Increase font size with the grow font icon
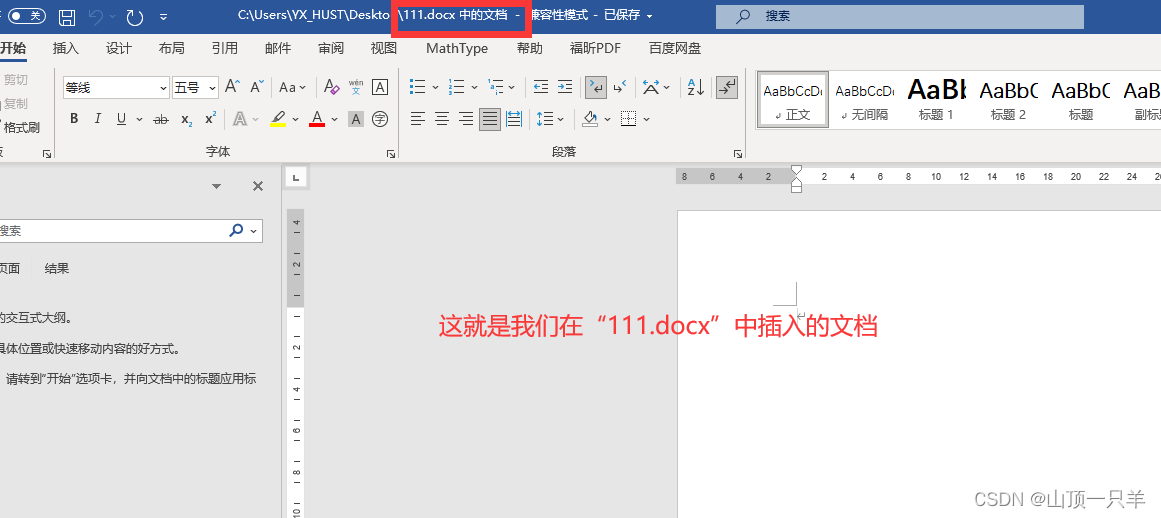The image size is (1161, 518). [x=232, y=87]
